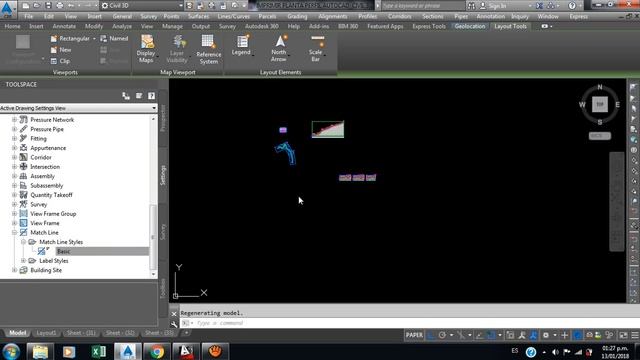
Task: Open Google Chrome from the taskbar
Action: coord(157,351)
